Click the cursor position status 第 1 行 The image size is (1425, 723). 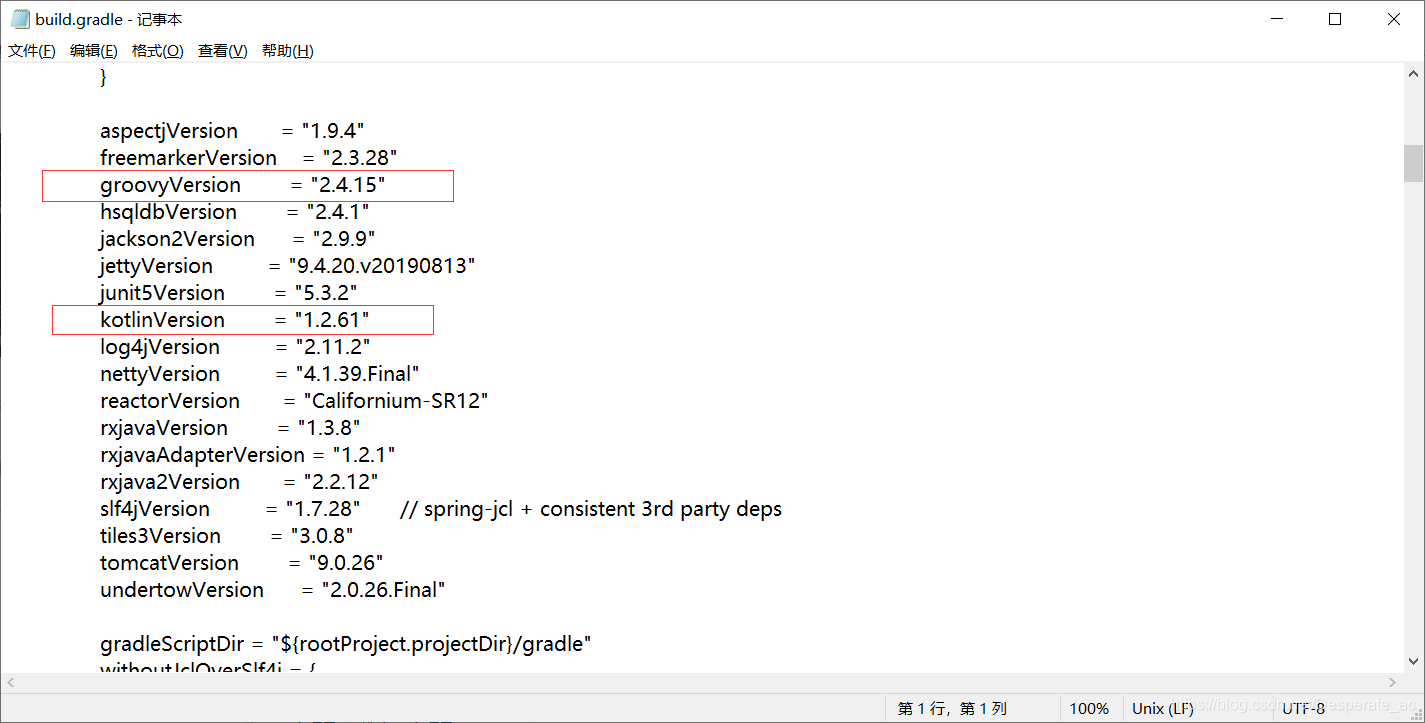pos(952,709)
